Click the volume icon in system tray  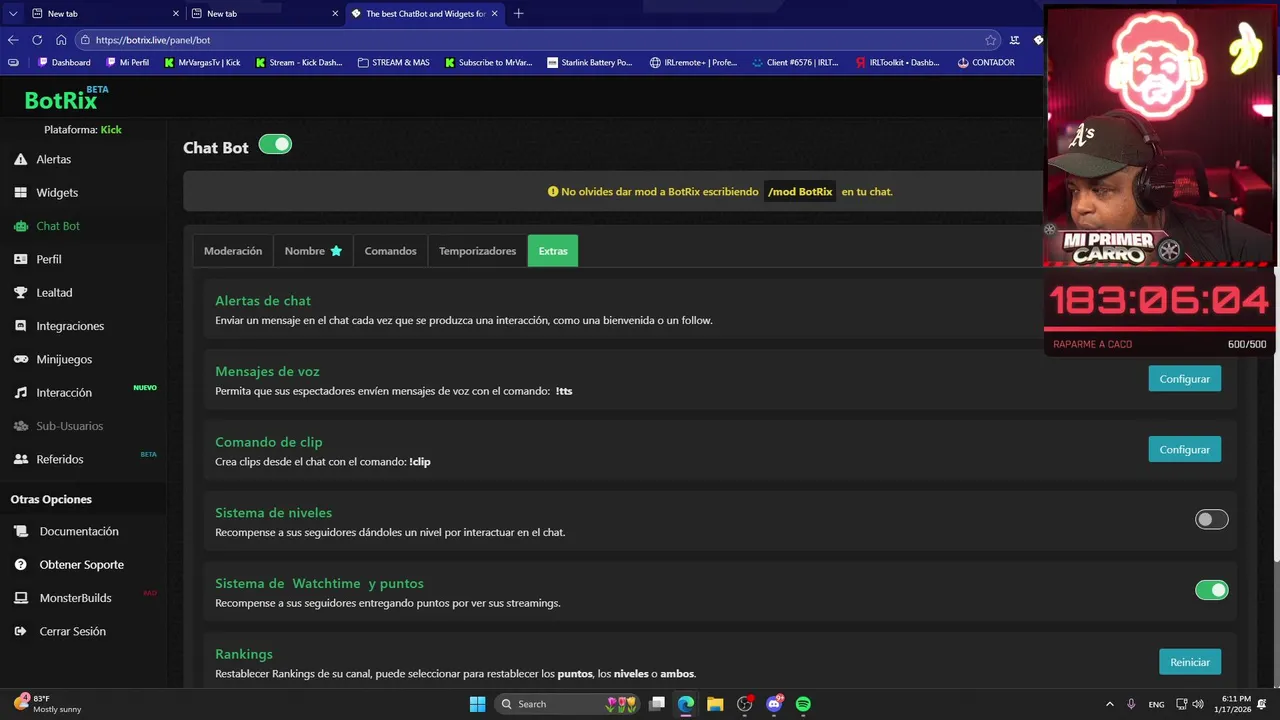point(1198,704)
